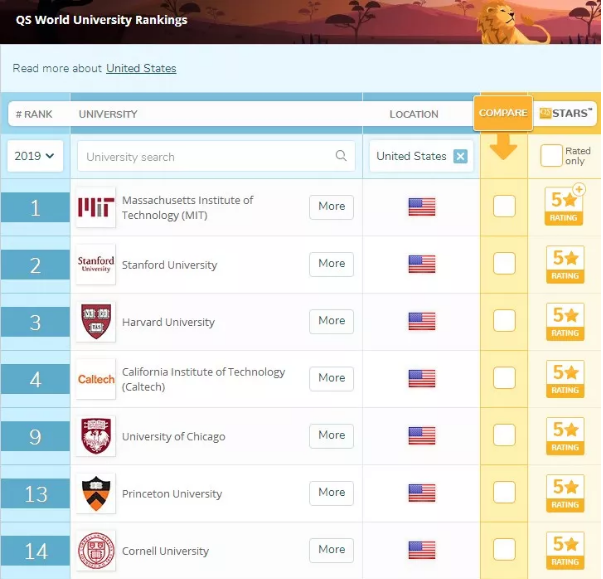The image size is (603, 579).
Task: Click rank number 9
Action: pyautogui.click(x=35, y=437)
